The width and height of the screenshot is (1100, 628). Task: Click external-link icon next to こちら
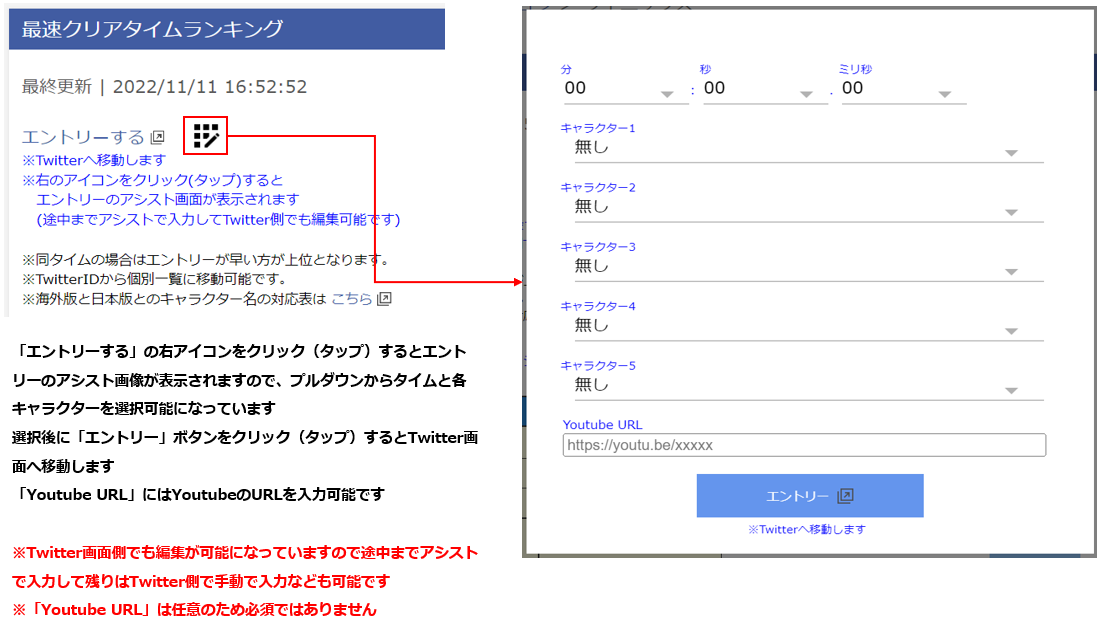(384, 299)
